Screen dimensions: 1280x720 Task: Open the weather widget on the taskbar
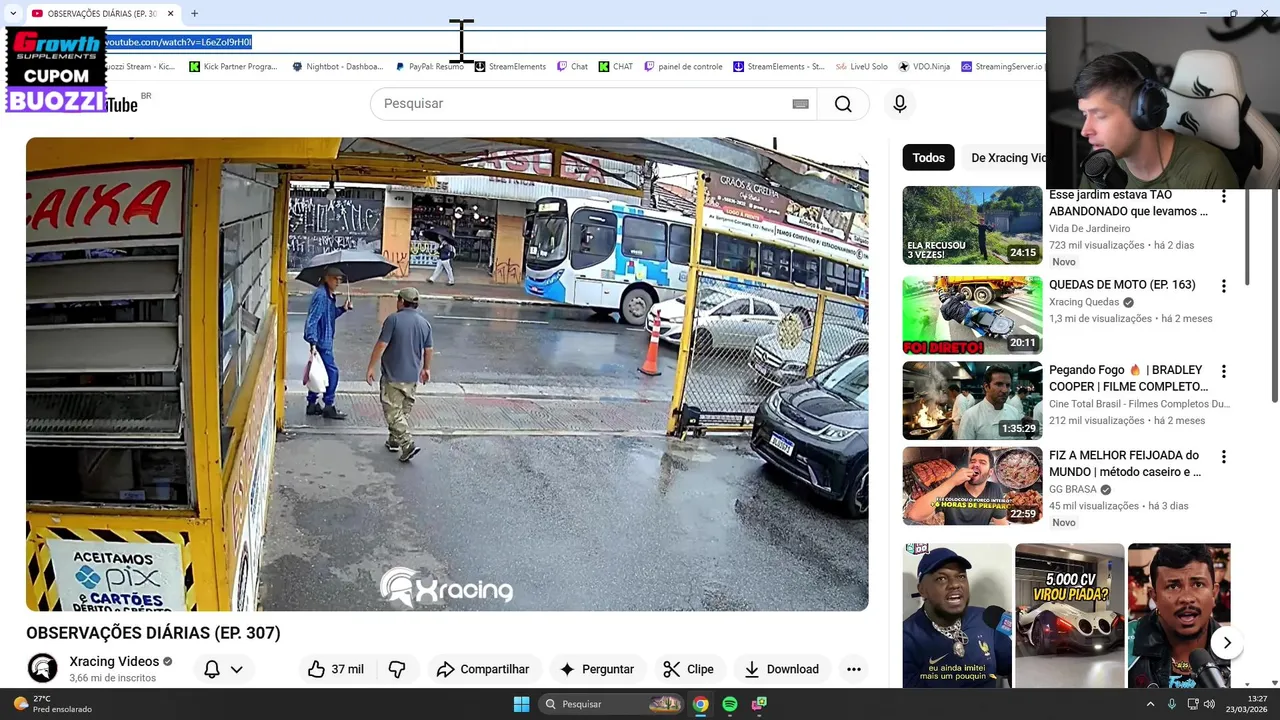pyautogui.click(x=52, y=704)
